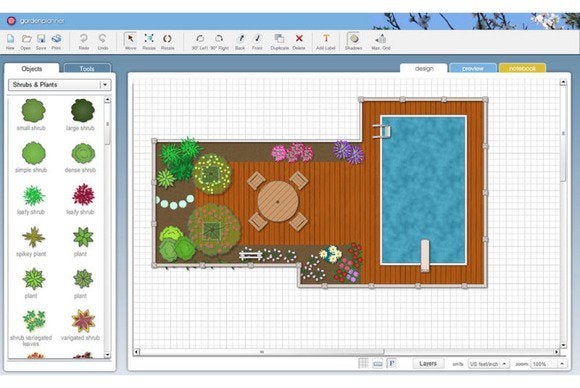Click objects list scroll-down arrow
Viewport: 580px width, 388px height.
[x=108, y=355]
